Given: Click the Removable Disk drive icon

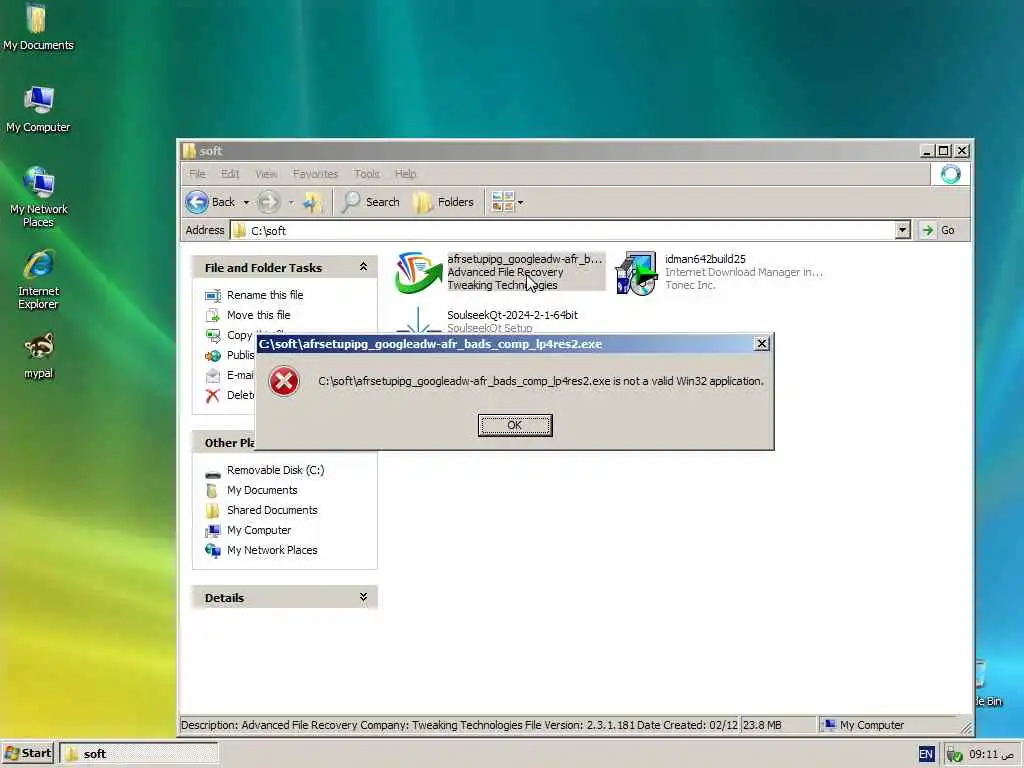Looking at the screenshot, I should click(x=213, y=472).
